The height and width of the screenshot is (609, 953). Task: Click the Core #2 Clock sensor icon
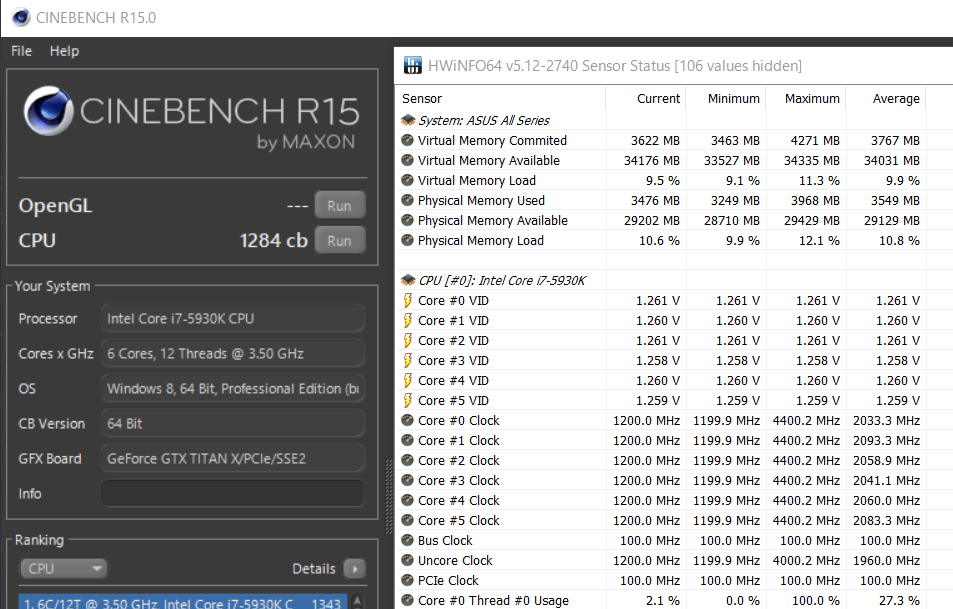pyautogui.click(x=407, y=460)
